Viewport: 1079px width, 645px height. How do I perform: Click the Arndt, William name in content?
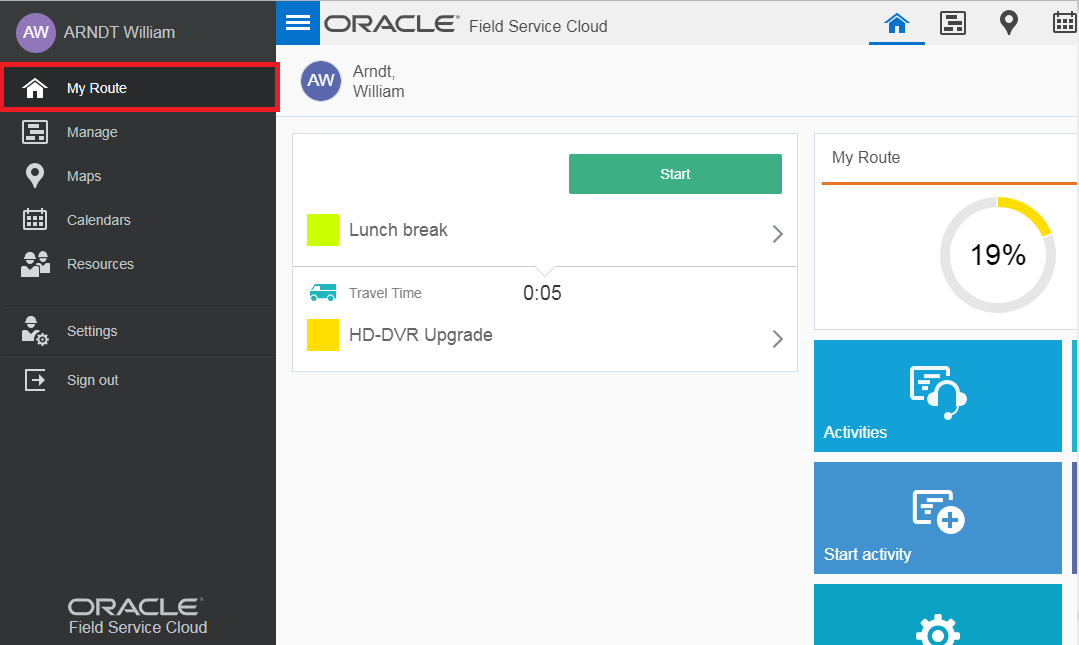[x=378, y=81]
